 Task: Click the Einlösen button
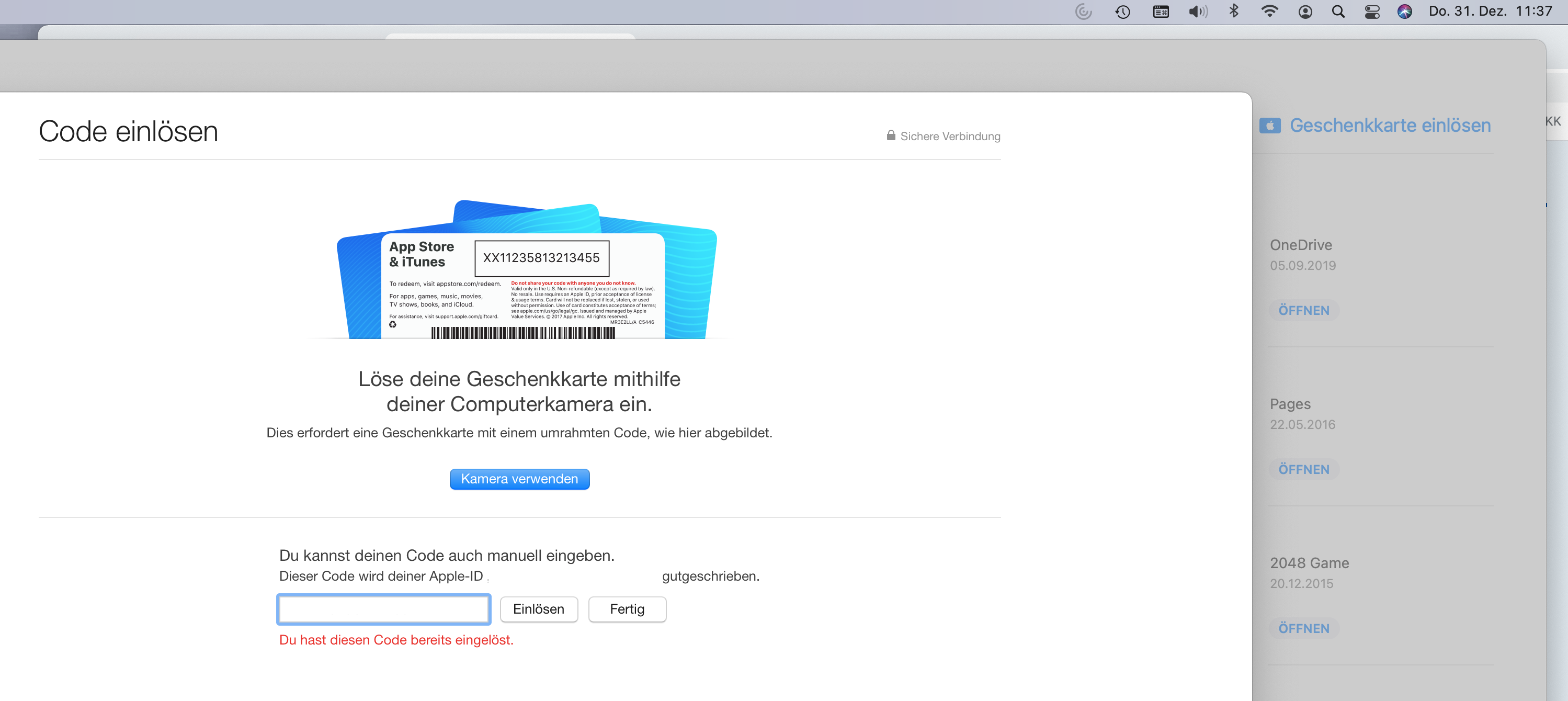[x=538, y=609]
